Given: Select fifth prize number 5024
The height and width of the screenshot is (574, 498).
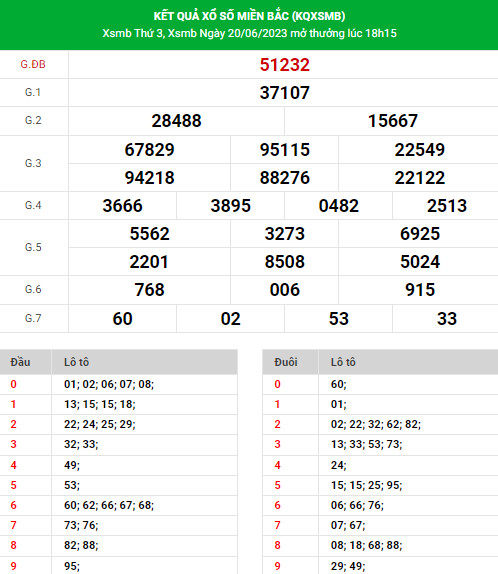Looking at the screenshot, I should pyautogui.click(x=420, y=262).
